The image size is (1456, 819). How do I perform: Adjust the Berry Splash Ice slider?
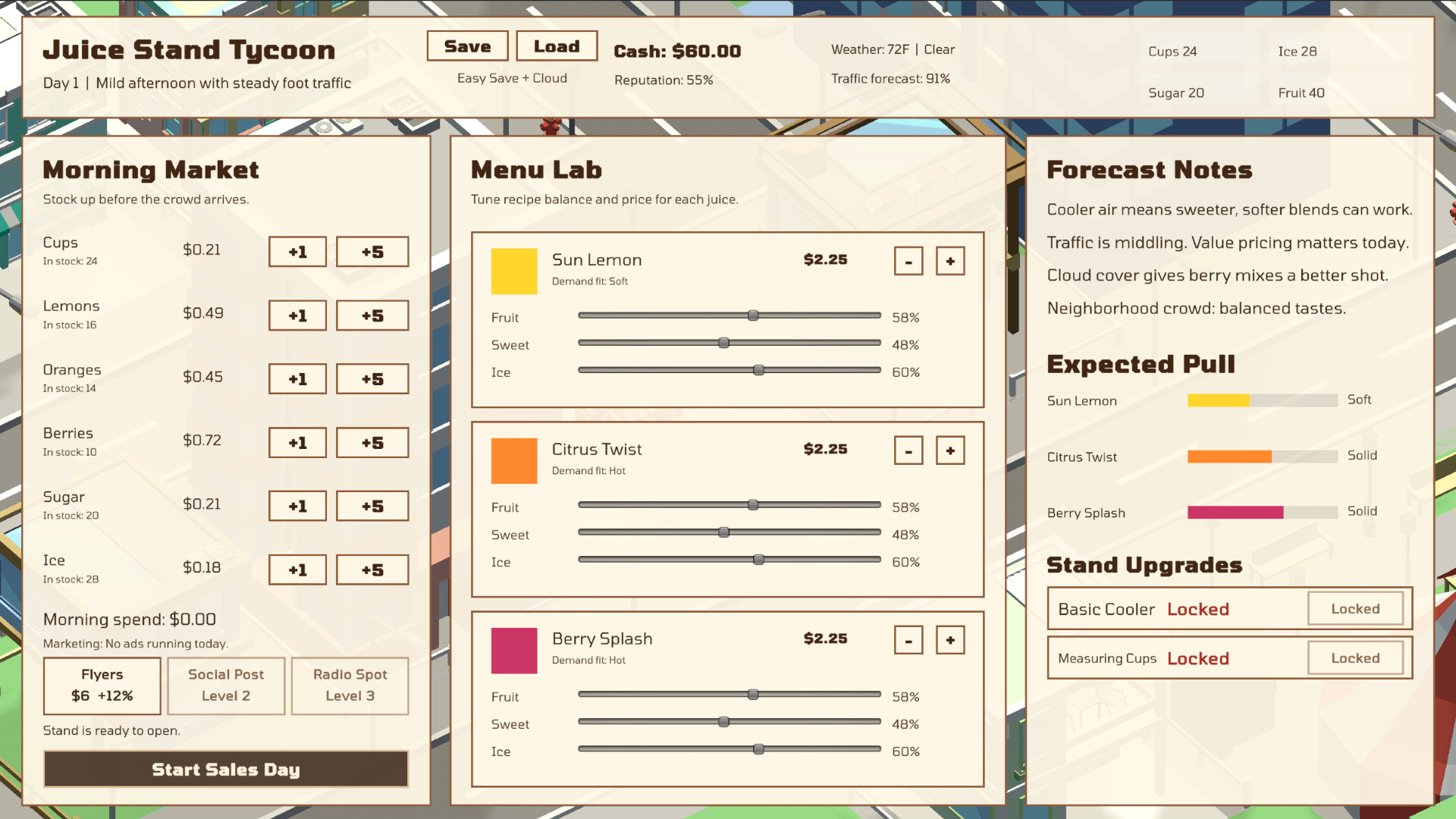[x=730, y=749]
